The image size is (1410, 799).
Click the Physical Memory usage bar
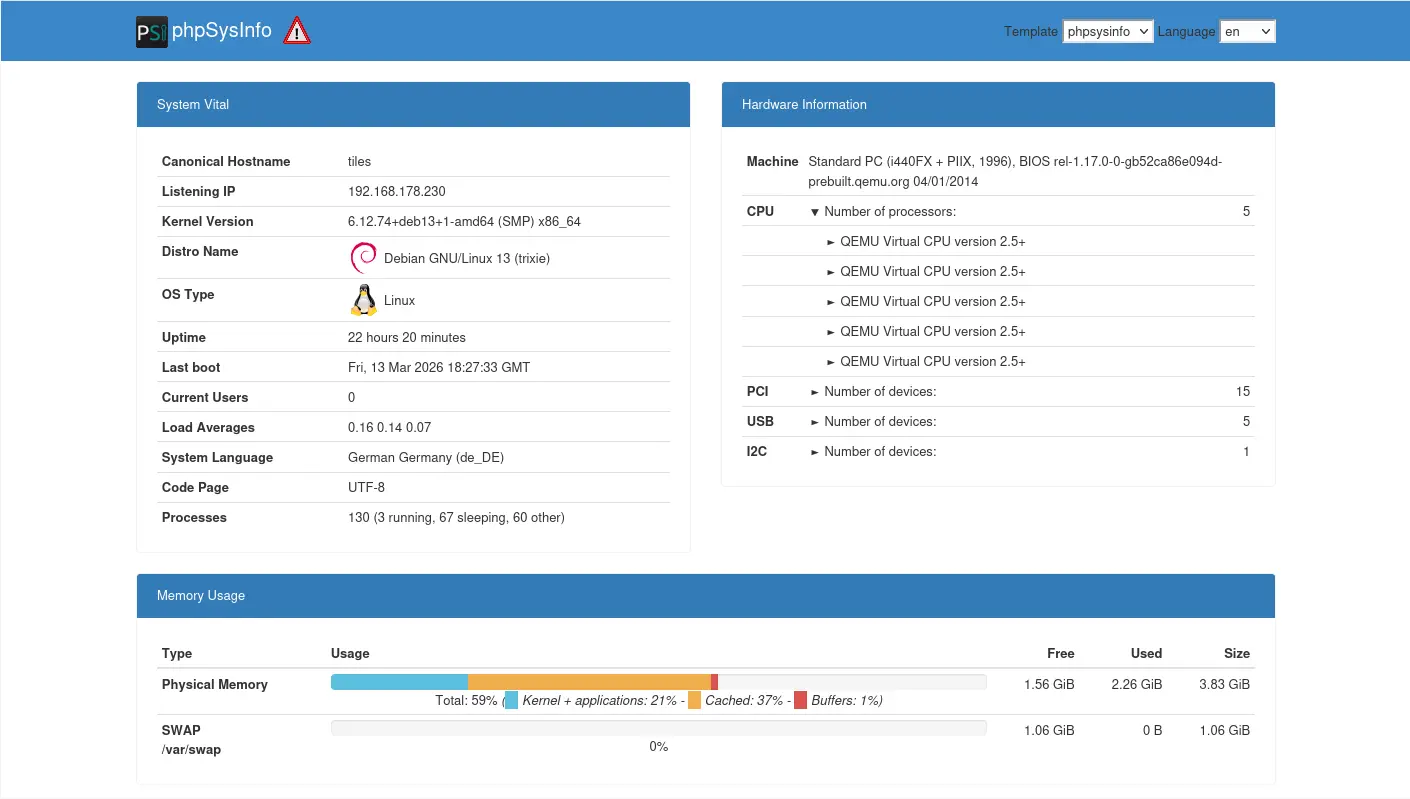(658, 682)
